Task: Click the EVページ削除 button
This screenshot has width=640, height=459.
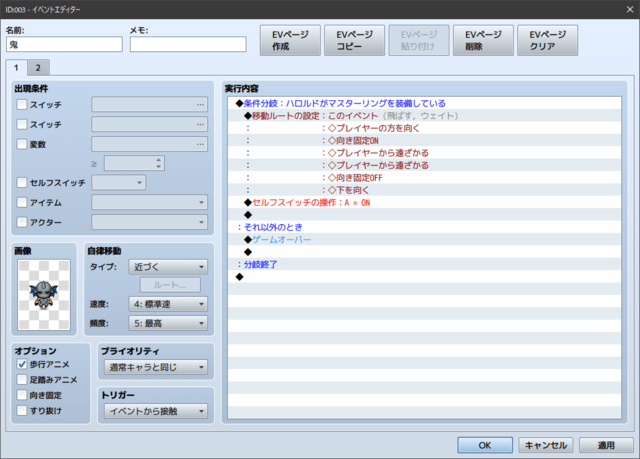Action: point(483,40)
